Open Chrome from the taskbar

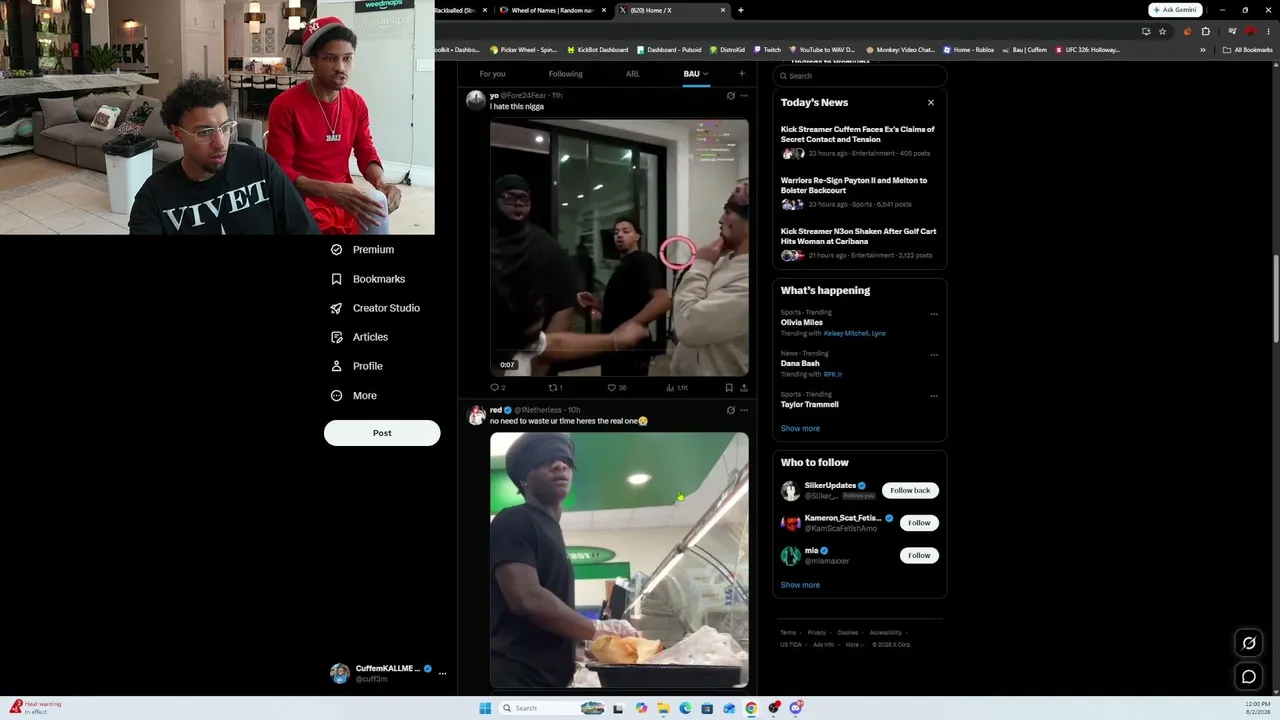751,708
